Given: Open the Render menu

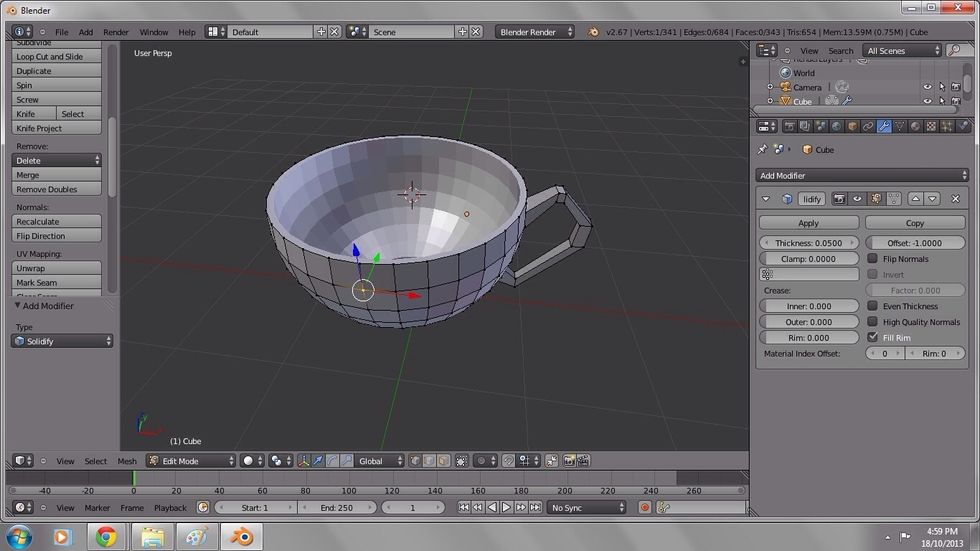Looking at the screenshot, I should [x=116, y=32].
